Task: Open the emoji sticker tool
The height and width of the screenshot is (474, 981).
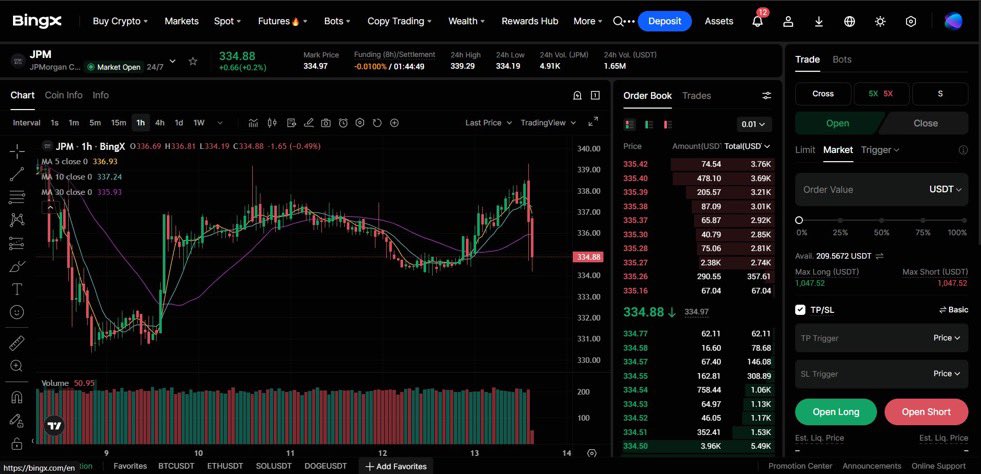Action: click(x=17, y=311)
